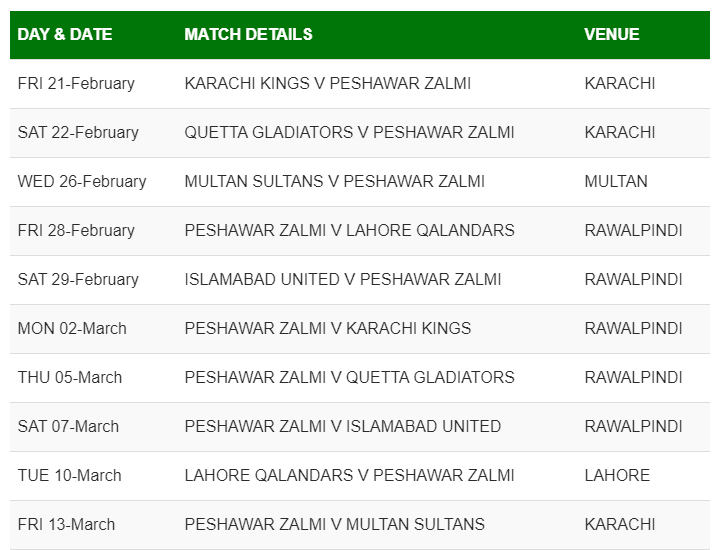Click Multan Sultans v Peshawar Zalmi match
The width and height of the screenshot is (723, 550).
(334, 181)
